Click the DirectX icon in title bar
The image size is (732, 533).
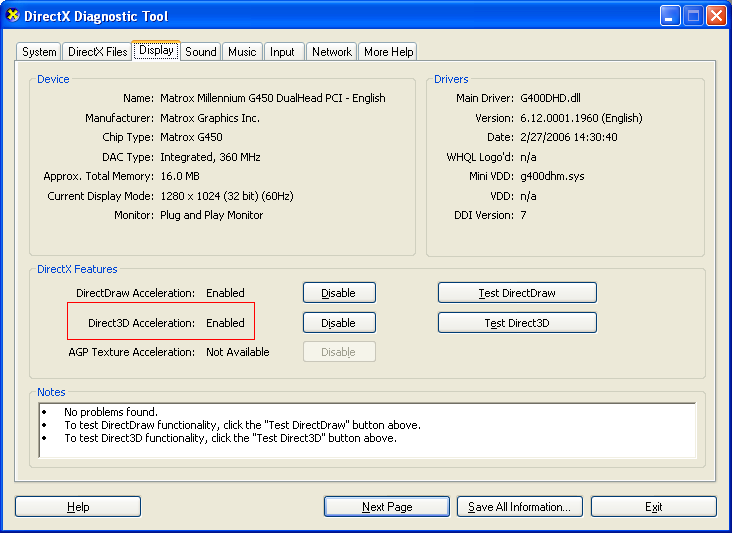13,15
